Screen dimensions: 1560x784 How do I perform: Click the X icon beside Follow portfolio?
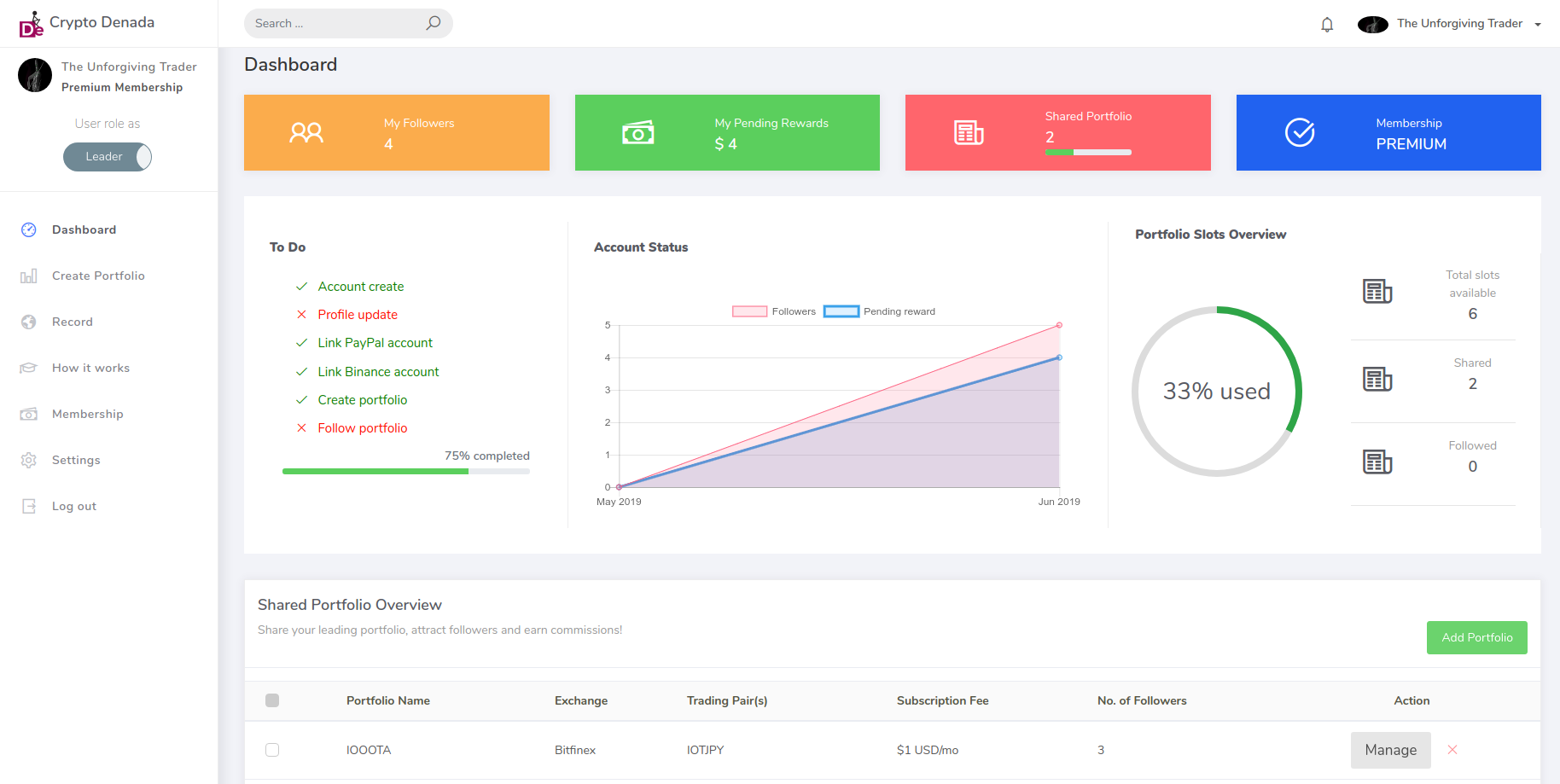pyautogui.click(x=301, y=428)
